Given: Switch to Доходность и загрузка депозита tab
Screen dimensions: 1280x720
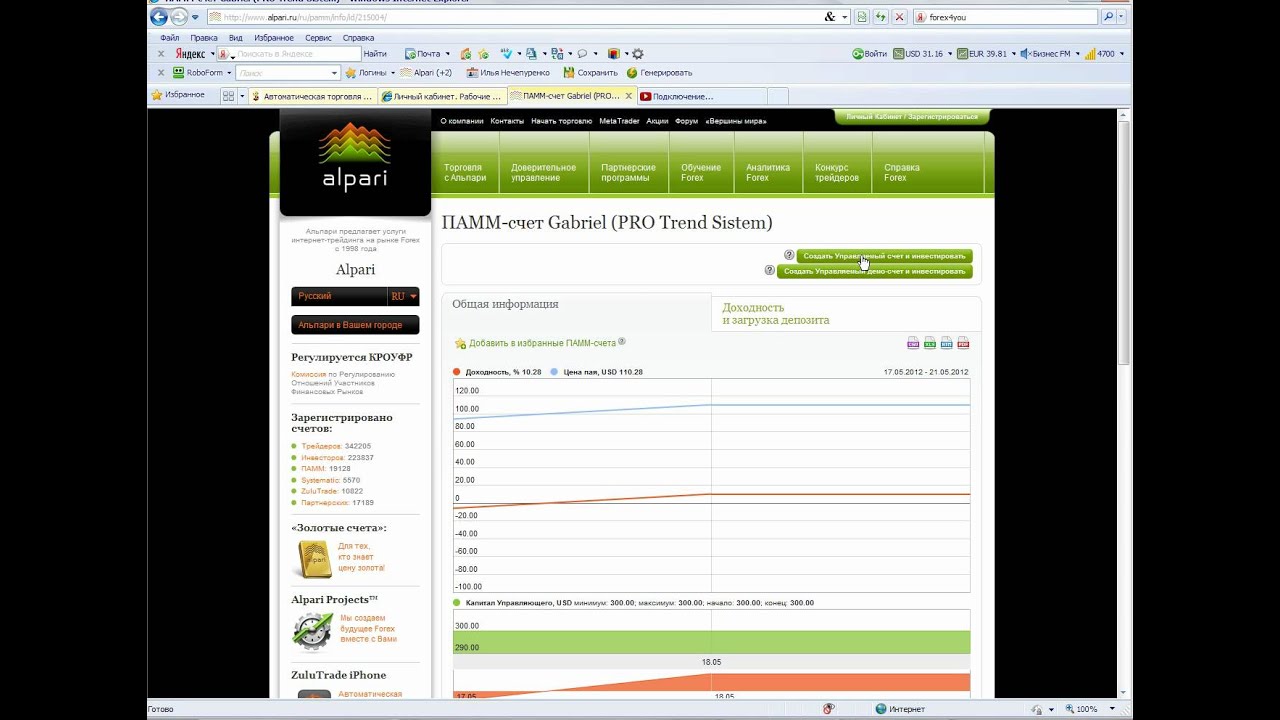Looking at the screenshot, I should 775,314.
